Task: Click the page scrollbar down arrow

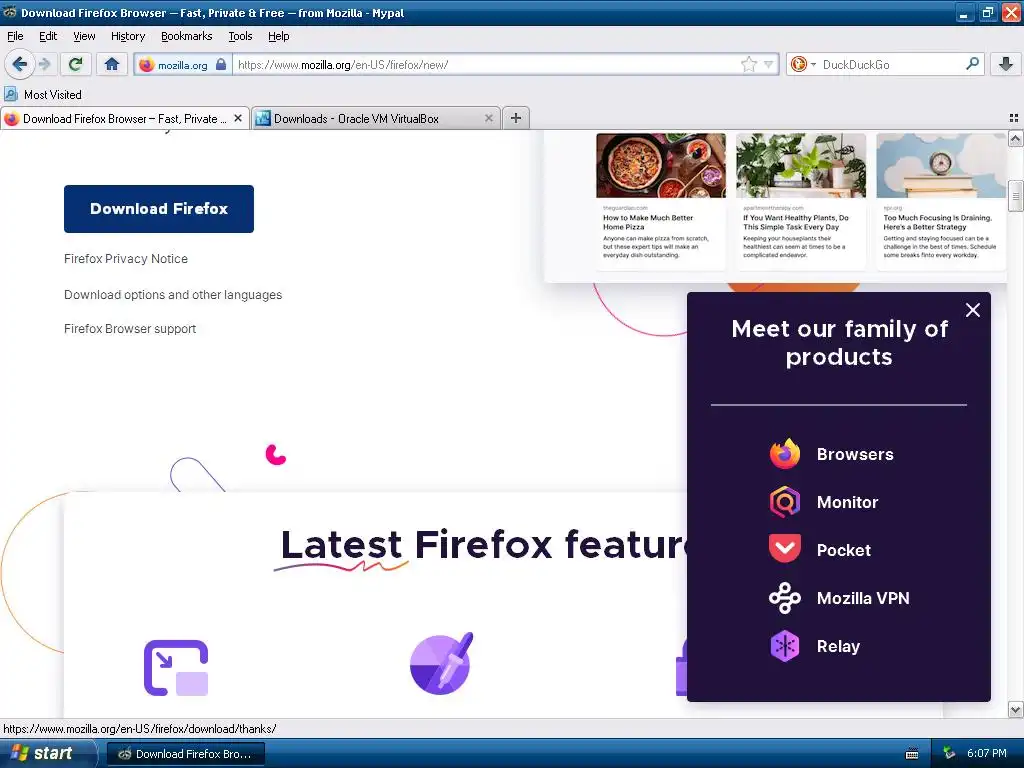Action: (x=1015, y=709)
